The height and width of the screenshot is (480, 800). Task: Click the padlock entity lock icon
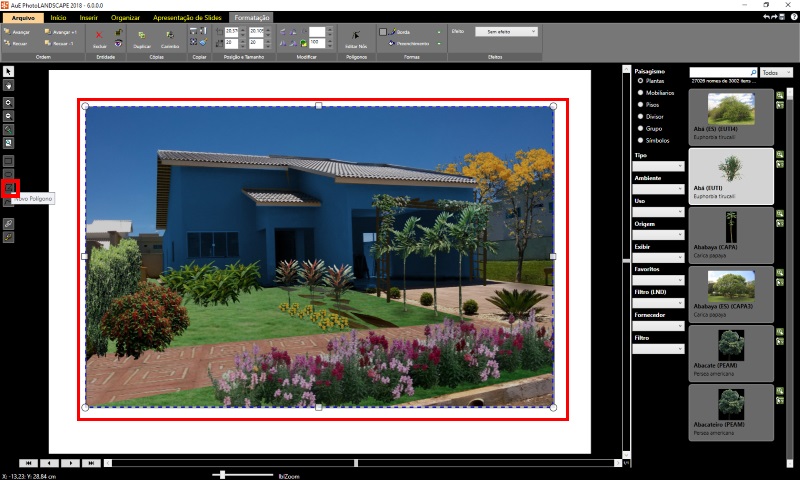[x=118, y=32]
